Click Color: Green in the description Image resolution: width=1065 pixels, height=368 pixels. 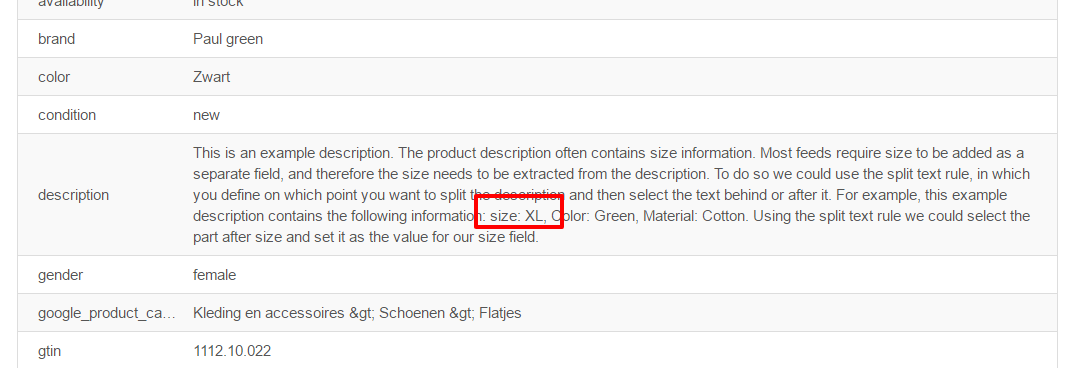click(593, 217)
